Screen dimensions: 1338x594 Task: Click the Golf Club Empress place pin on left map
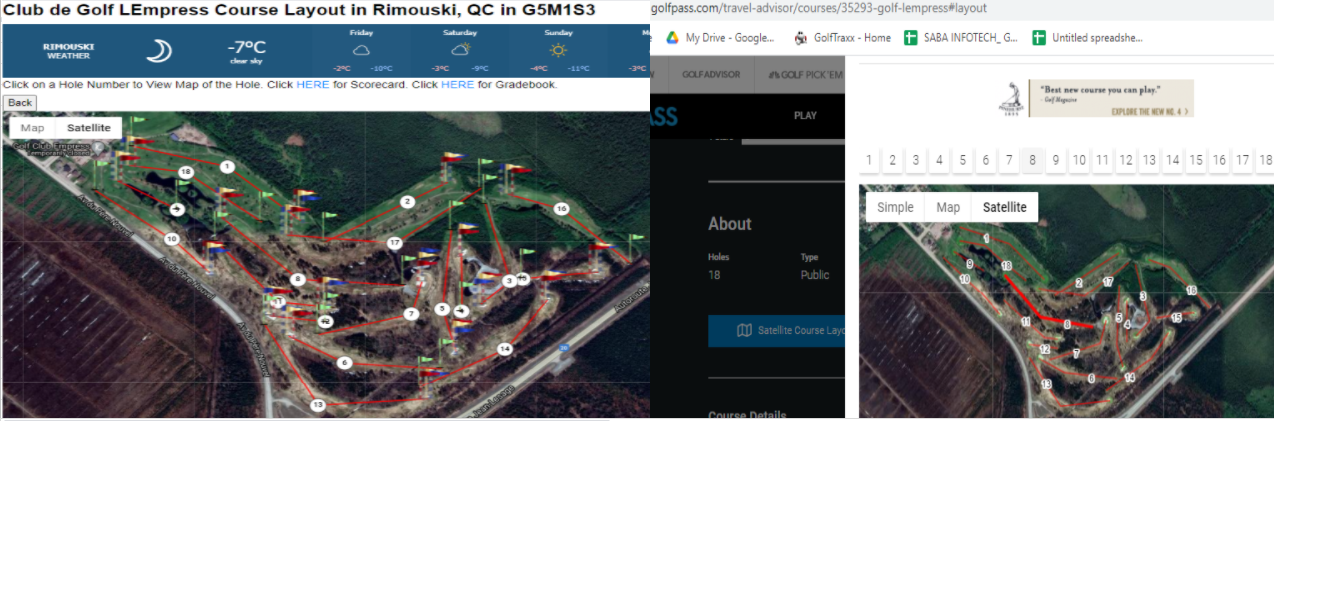pyautogui.click(x=98, y=147)
